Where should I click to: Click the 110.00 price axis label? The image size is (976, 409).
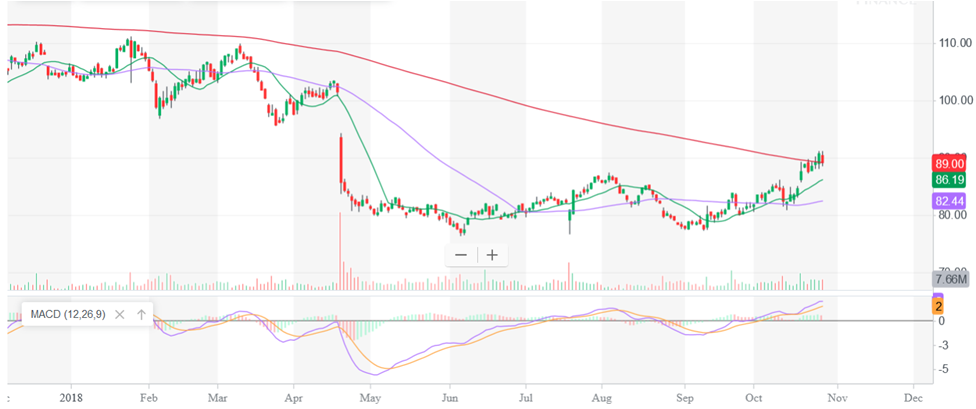[x=953, y=43]
